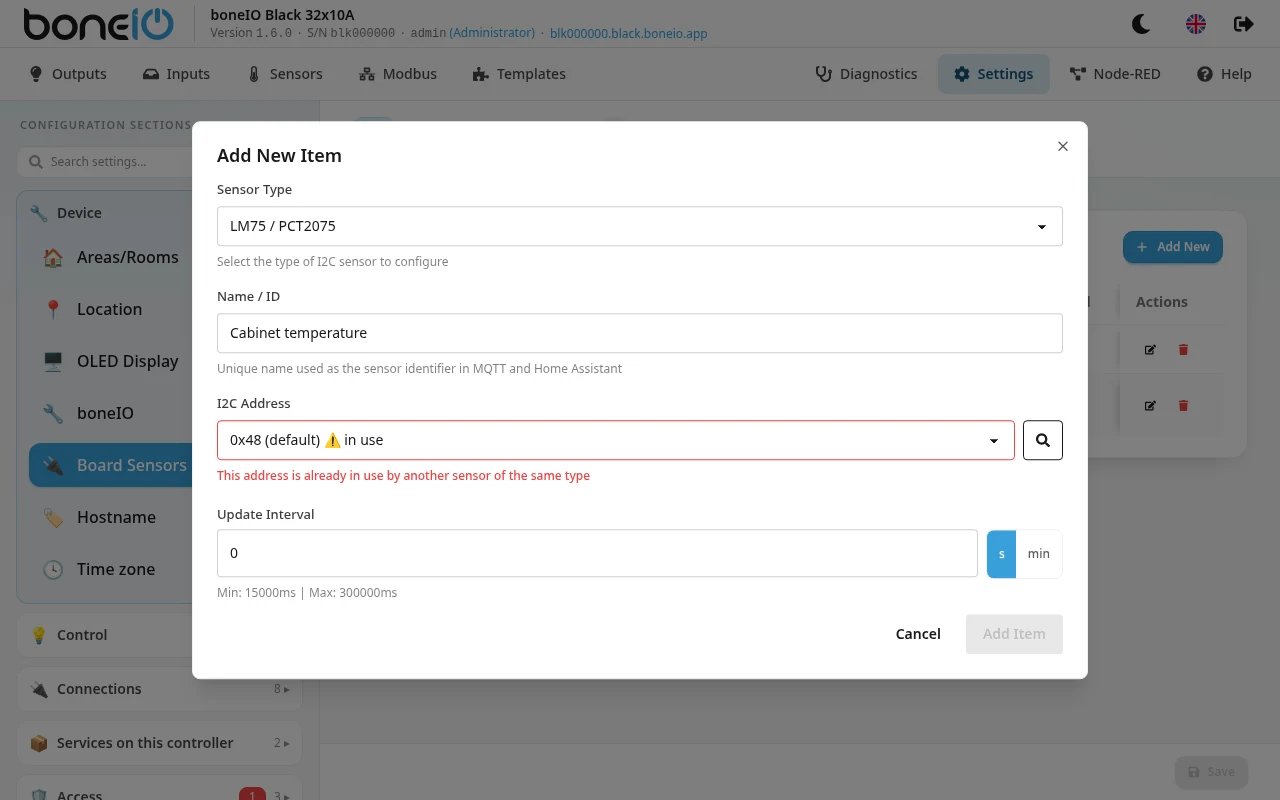Open the boneIO logo home
This screenshot has height=800, width=1280.
point(98,24)
